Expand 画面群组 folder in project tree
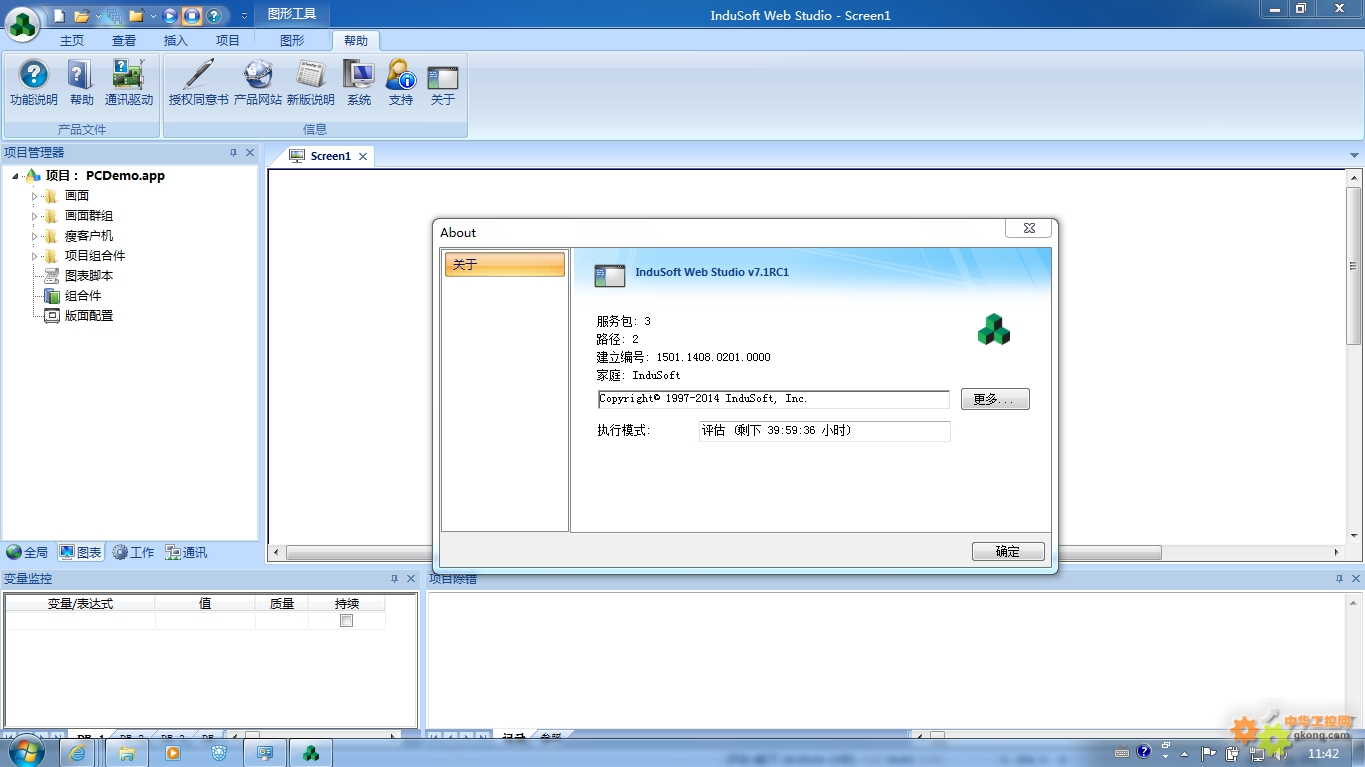1365x767 pixels. tap(35, 216)
